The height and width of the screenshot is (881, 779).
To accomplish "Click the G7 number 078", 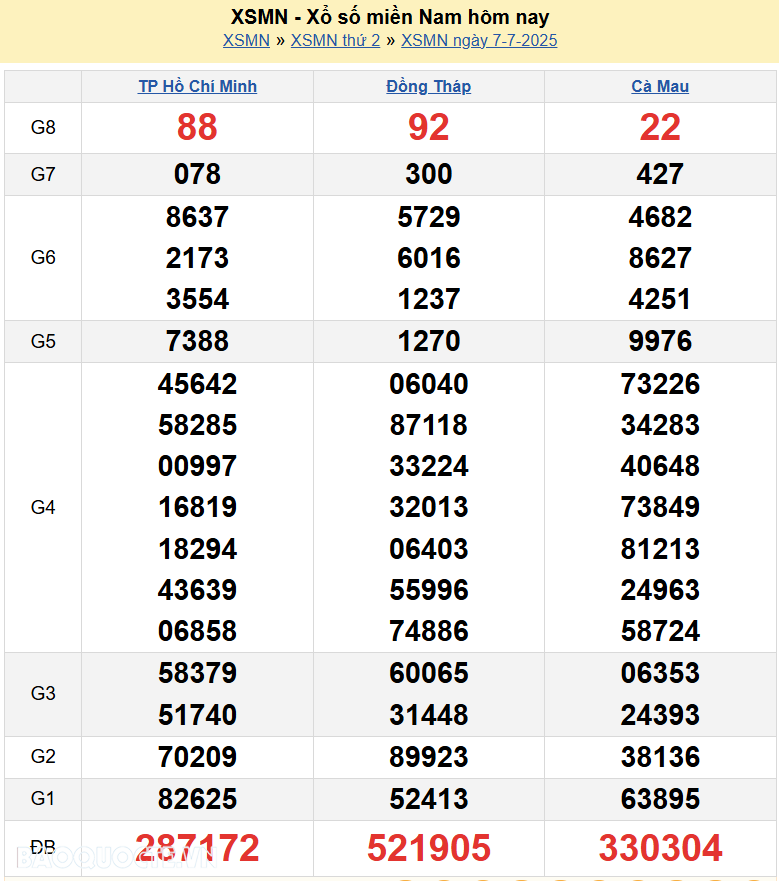I will click(197, 175).
